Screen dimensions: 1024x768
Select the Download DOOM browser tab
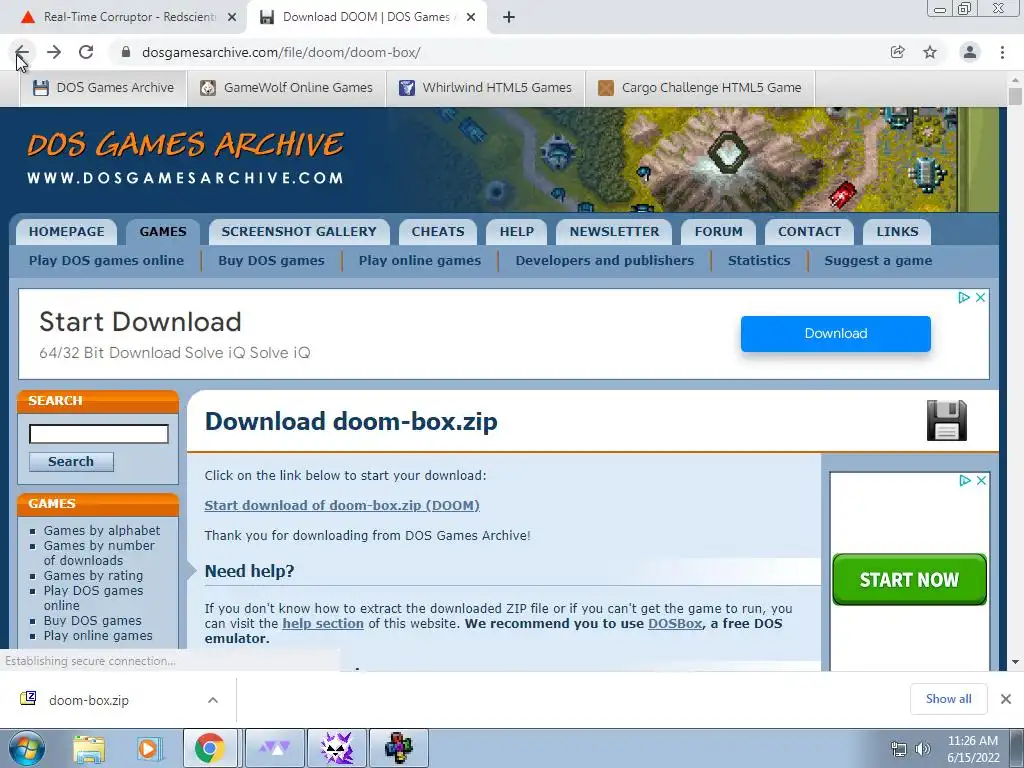[x=367, y=17]
